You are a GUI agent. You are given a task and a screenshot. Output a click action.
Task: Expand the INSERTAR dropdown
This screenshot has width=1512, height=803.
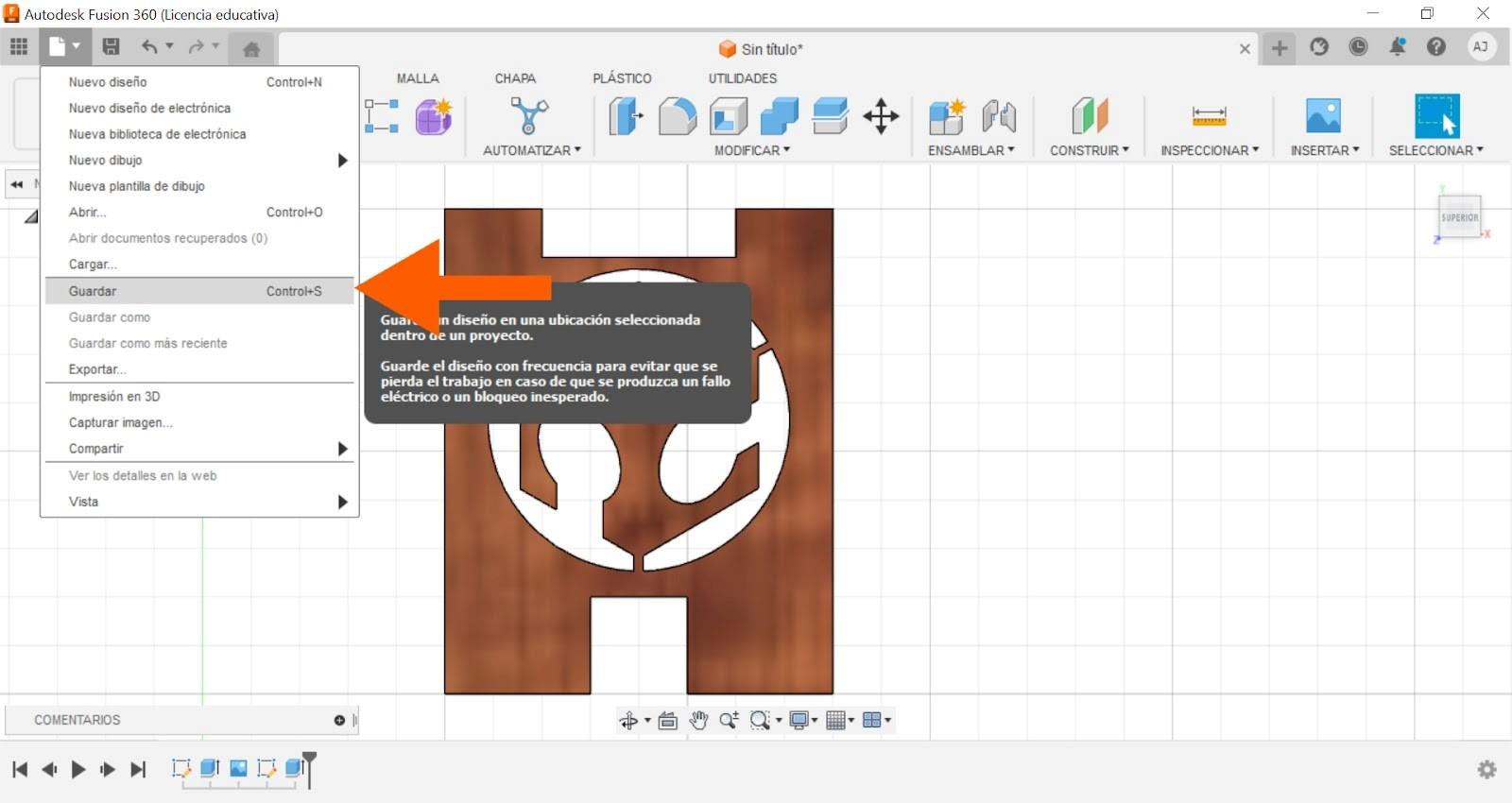click(1325, 150)
